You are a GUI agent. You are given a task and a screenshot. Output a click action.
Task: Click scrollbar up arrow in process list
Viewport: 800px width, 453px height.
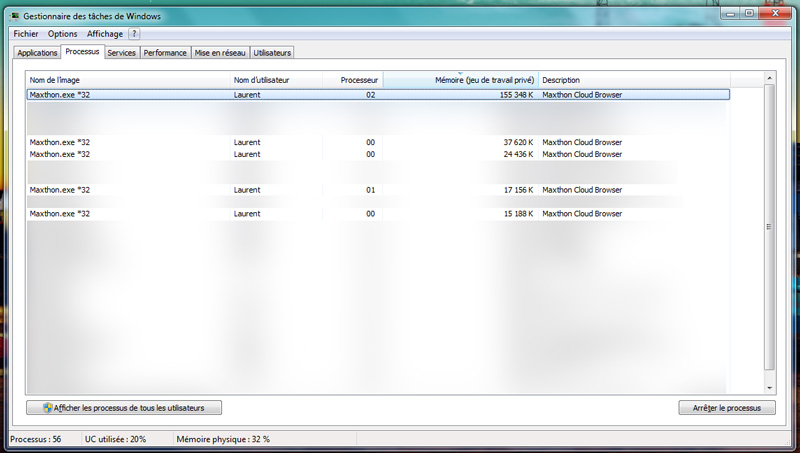(769, 78)
